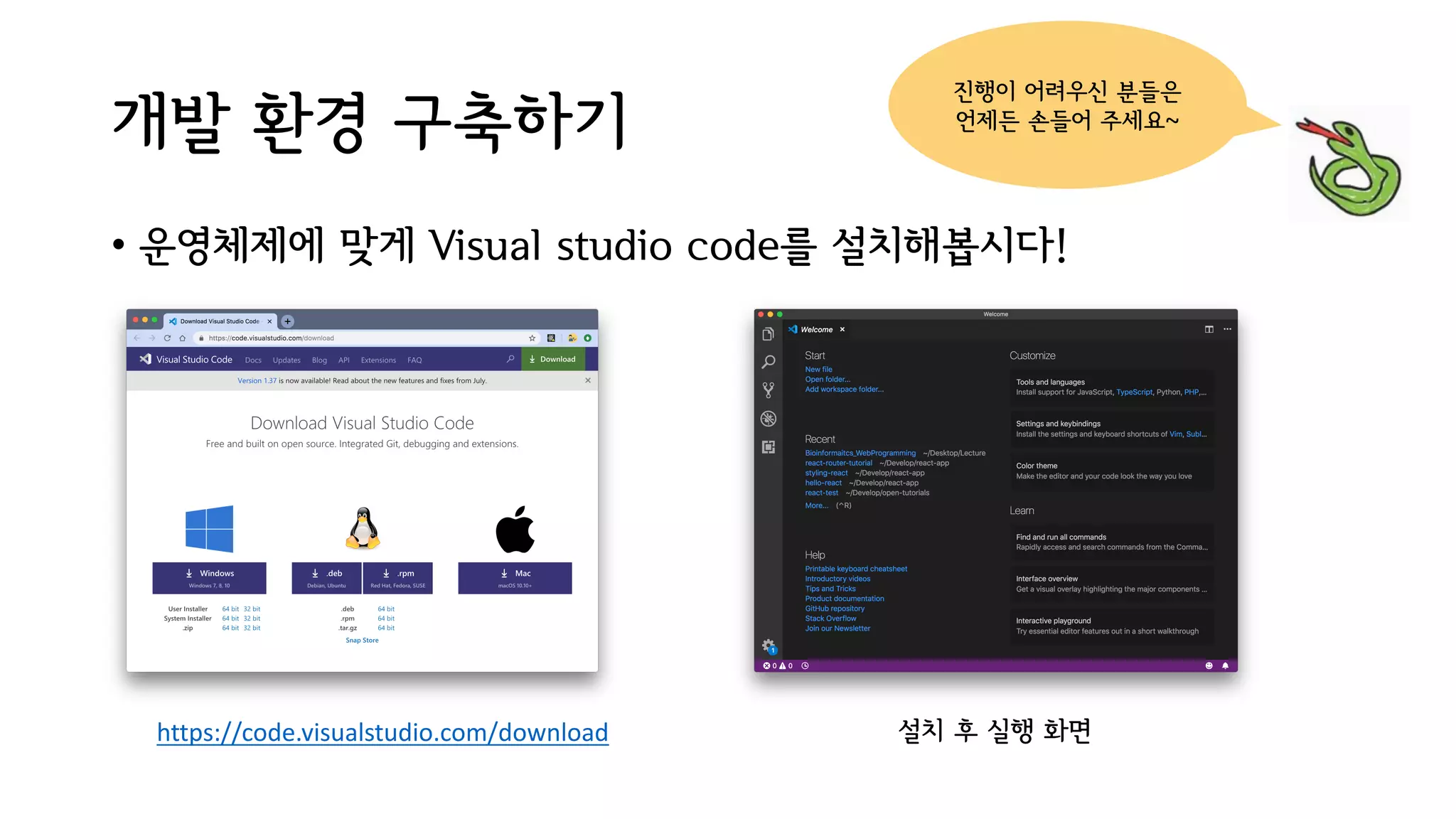Click New file under Start
This screenshot has width=1456, height=819.
818,369
